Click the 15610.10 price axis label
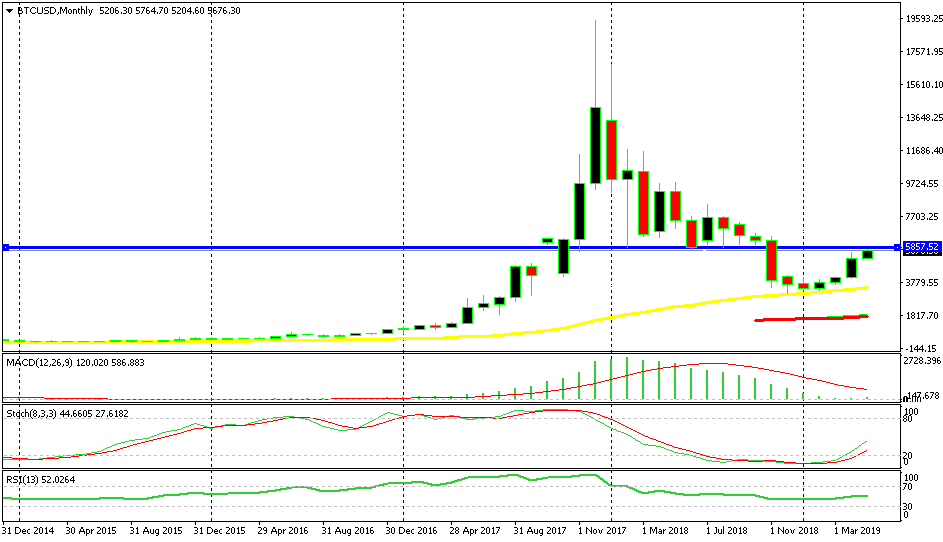Viewport: 943px width, 542px height. 923,85
